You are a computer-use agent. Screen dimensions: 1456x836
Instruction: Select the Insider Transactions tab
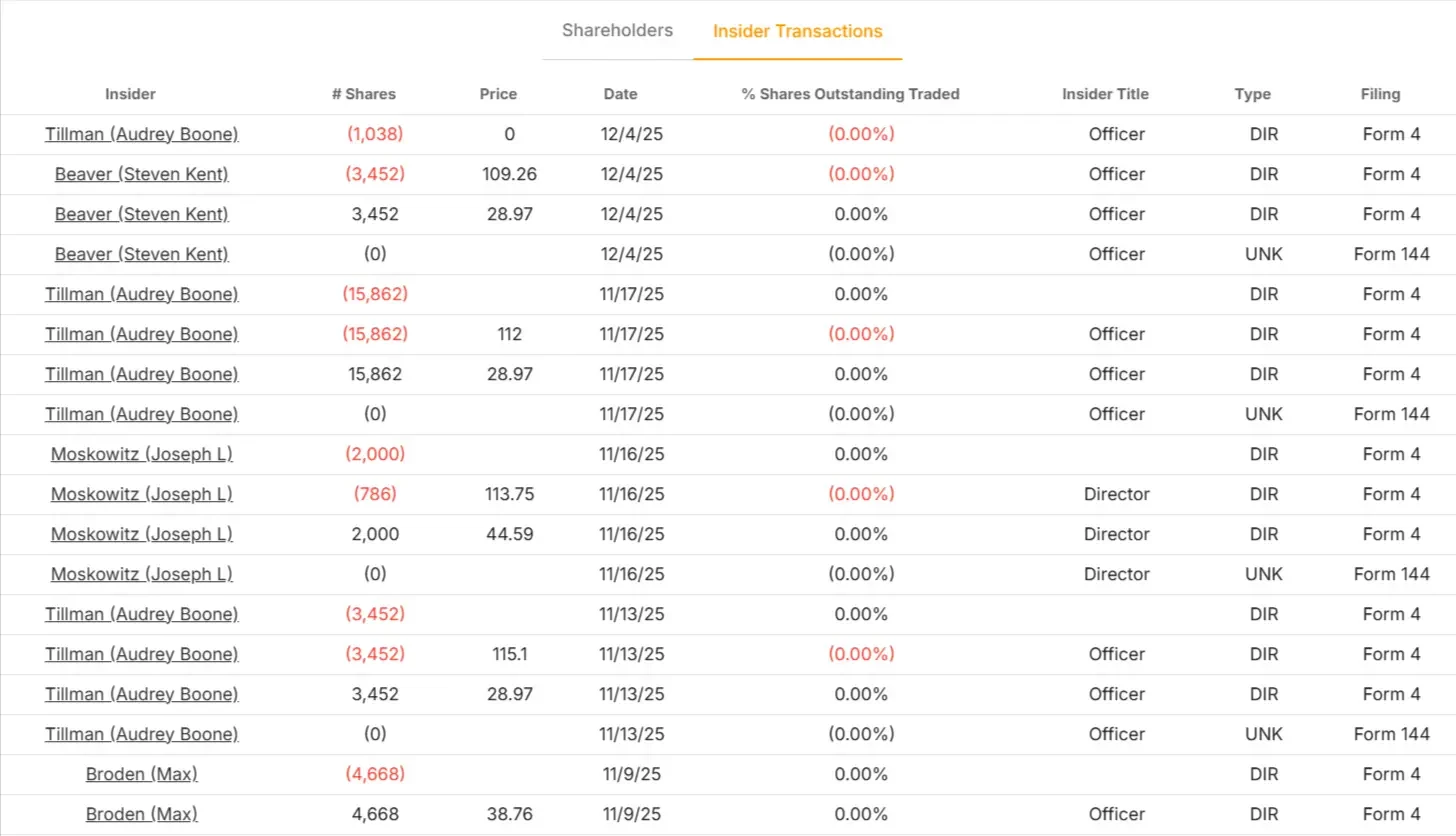[x=797, y=31]
